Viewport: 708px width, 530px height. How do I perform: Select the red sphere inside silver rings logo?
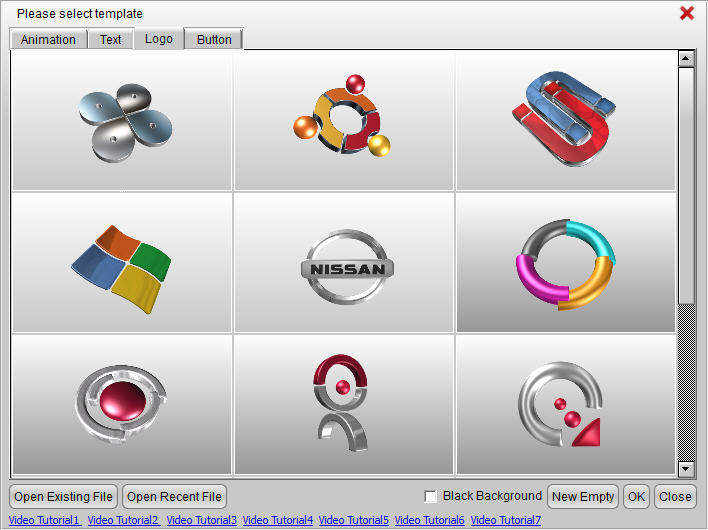click(122, 404)
